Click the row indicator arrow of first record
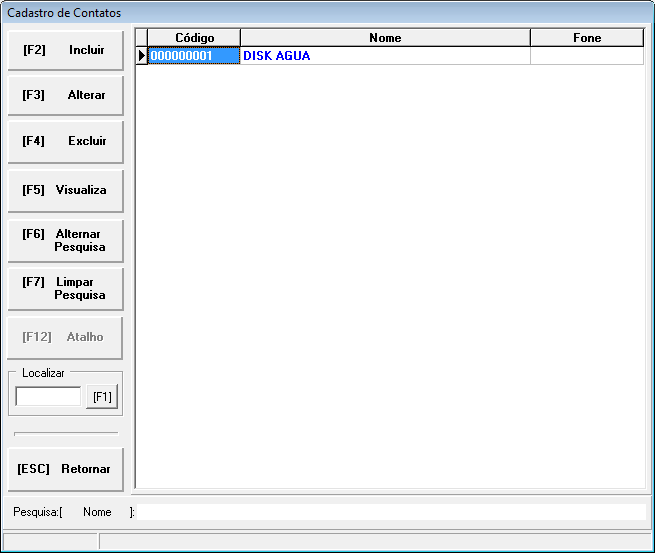Viewport: 655px width, 553px height. pos(141,56)
